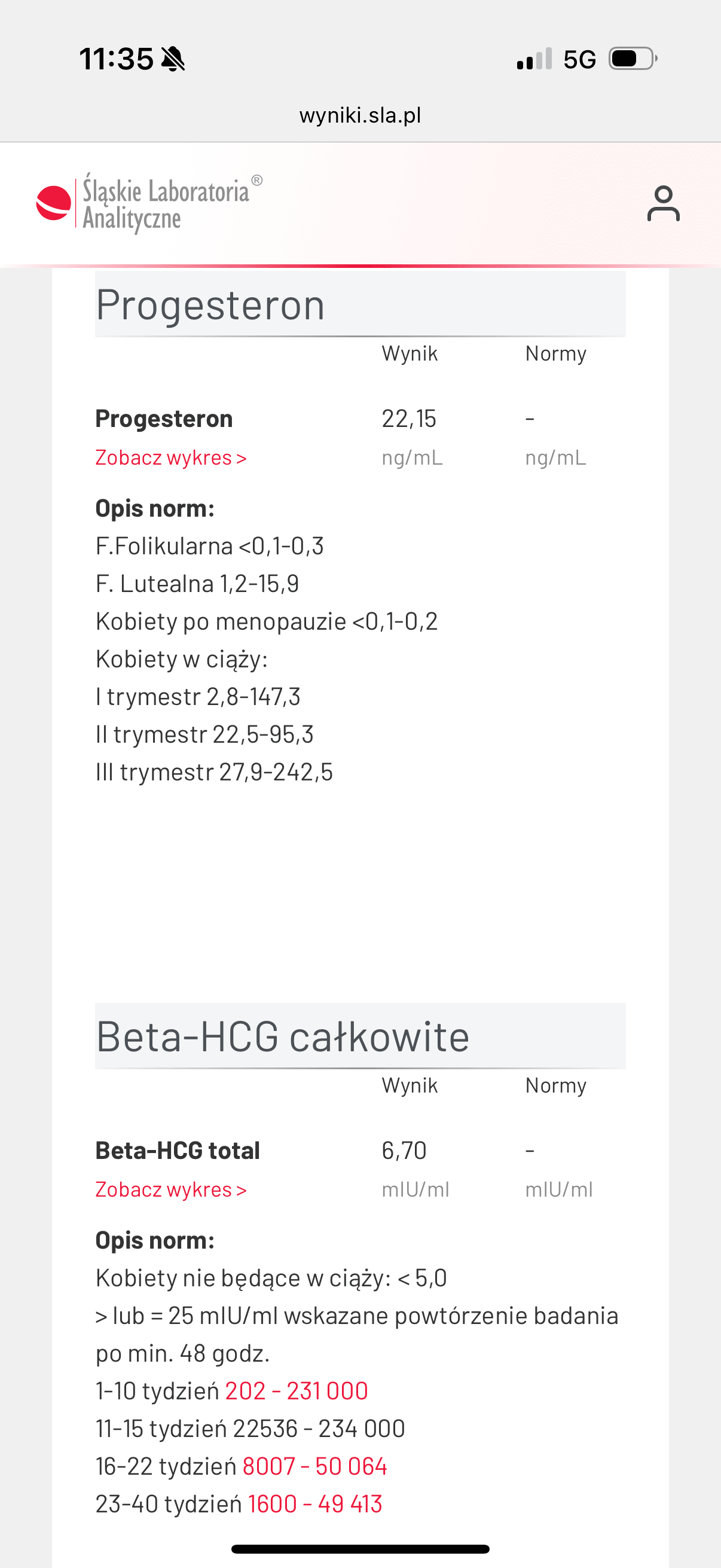
Task: Open Zobacz wykres link under Progesteron
Action: tap(171, 457)
